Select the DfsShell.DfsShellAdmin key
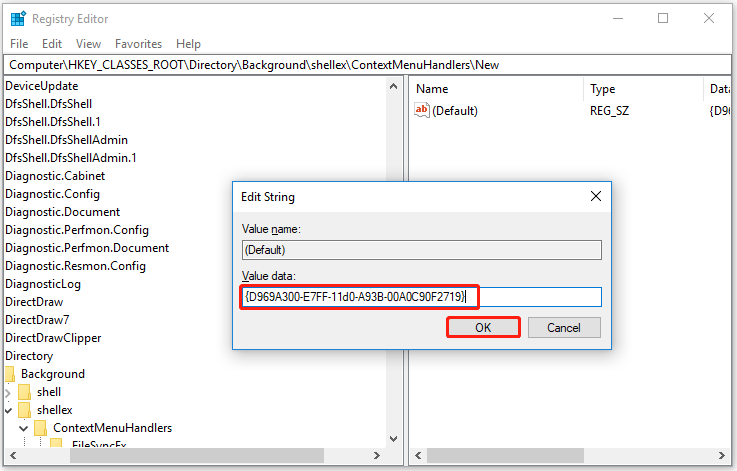737x471 pixels. (x=66, y=140)
